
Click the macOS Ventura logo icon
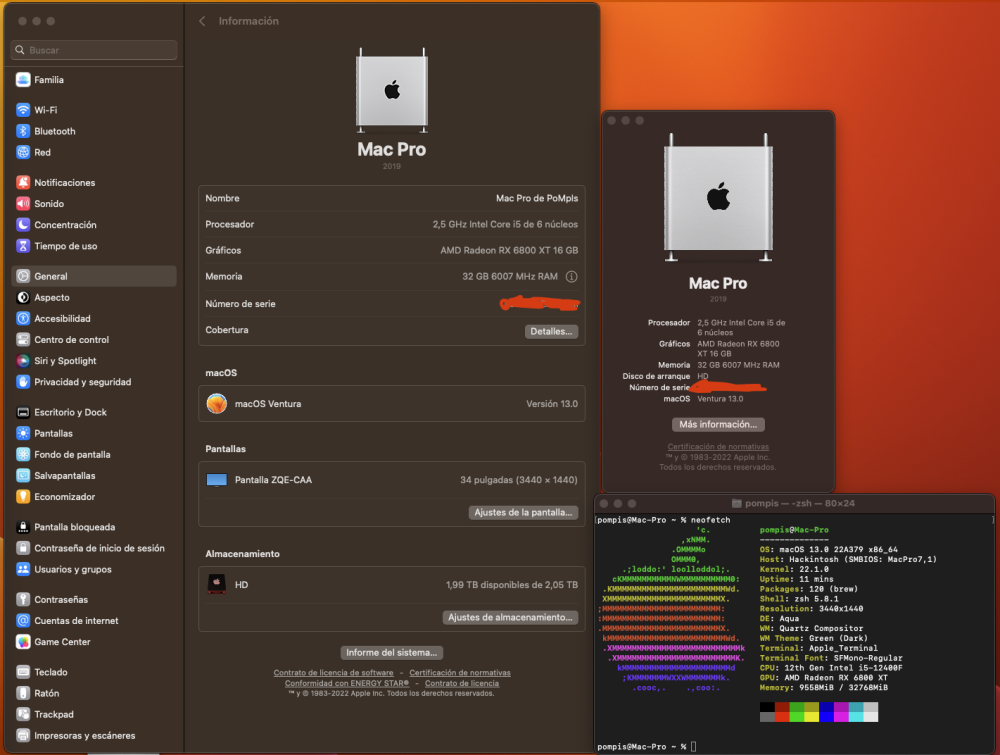(217, 403)
